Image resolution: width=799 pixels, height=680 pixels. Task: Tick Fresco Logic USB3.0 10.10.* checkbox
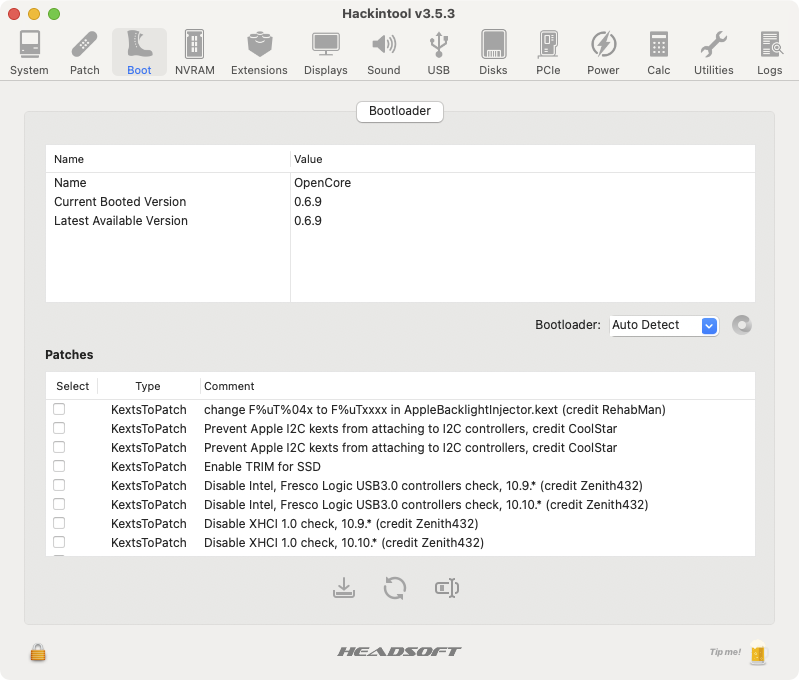[59, 504]
